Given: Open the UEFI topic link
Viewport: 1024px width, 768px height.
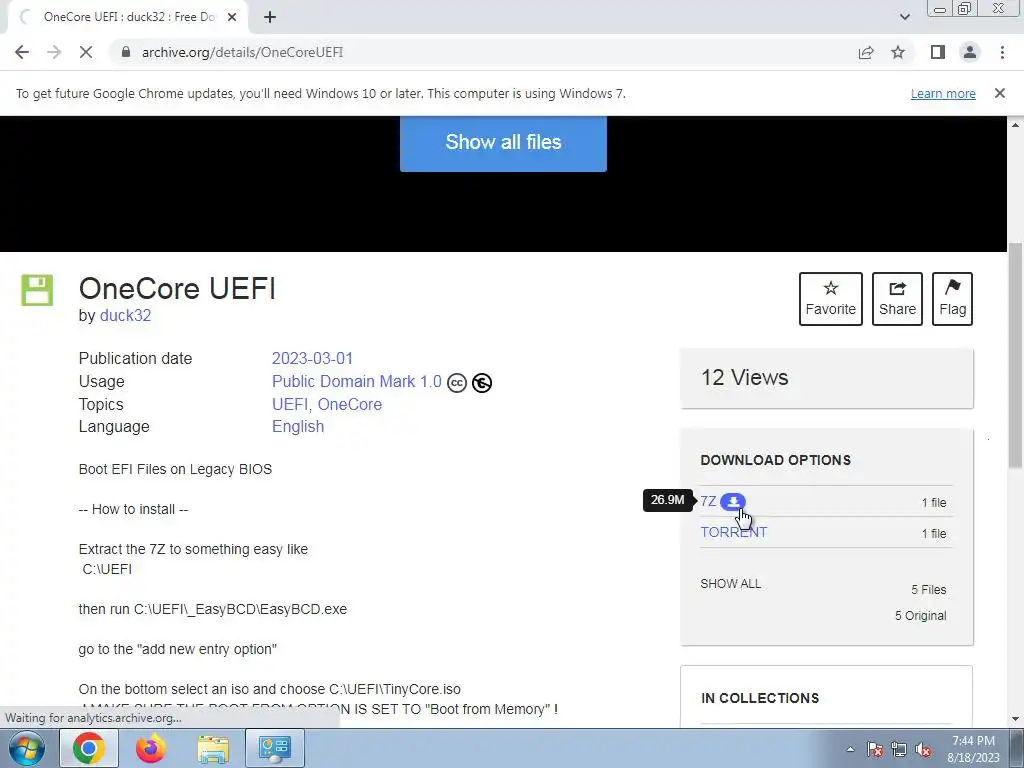Looking at the screenshot, I should 289,404.
